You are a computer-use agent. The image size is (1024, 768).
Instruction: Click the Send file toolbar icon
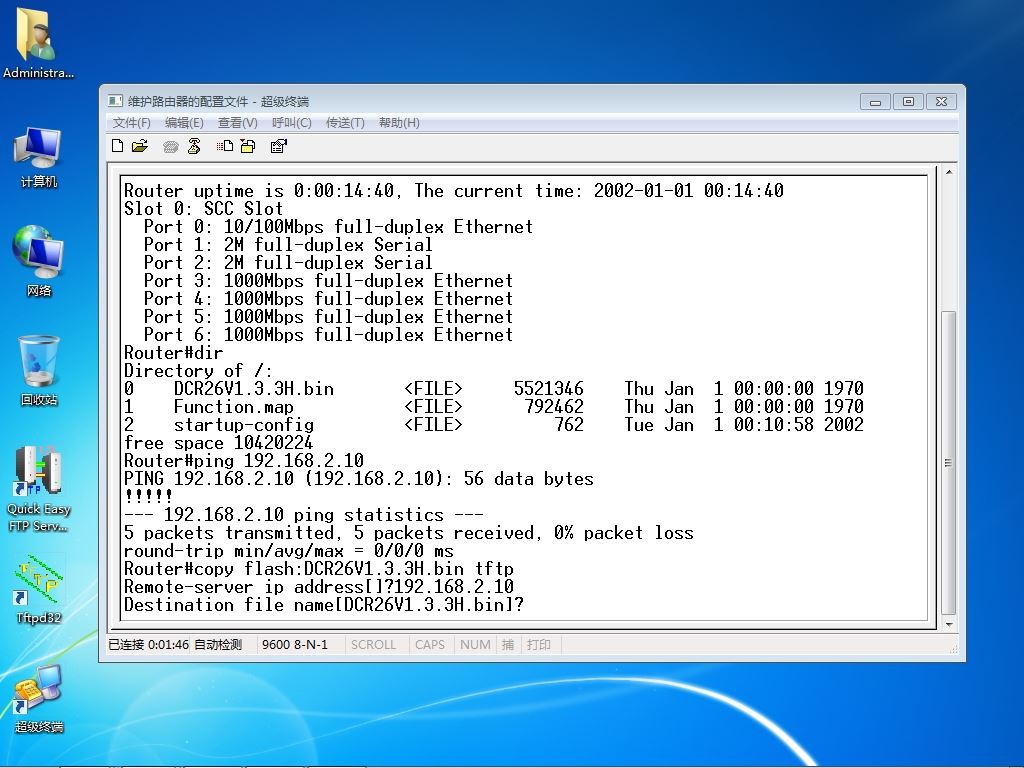pyautogui.click(x=225, y=146)
